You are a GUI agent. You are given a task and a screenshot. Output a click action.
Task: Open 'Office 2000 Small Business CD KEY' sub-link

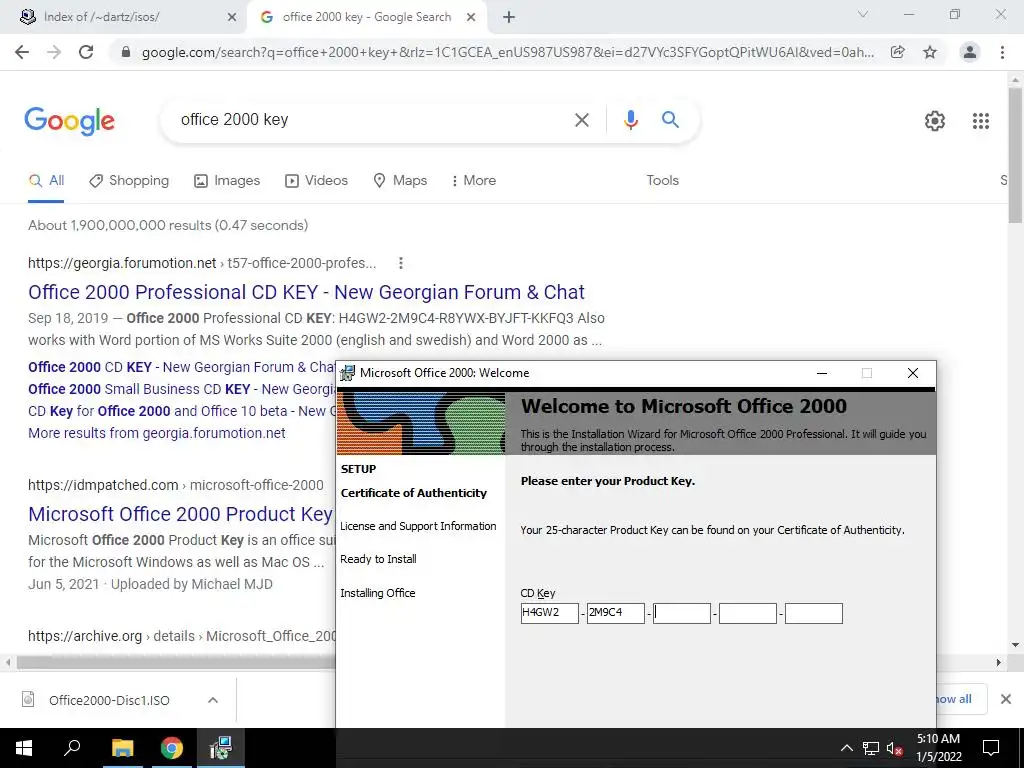tap(182, 389)
